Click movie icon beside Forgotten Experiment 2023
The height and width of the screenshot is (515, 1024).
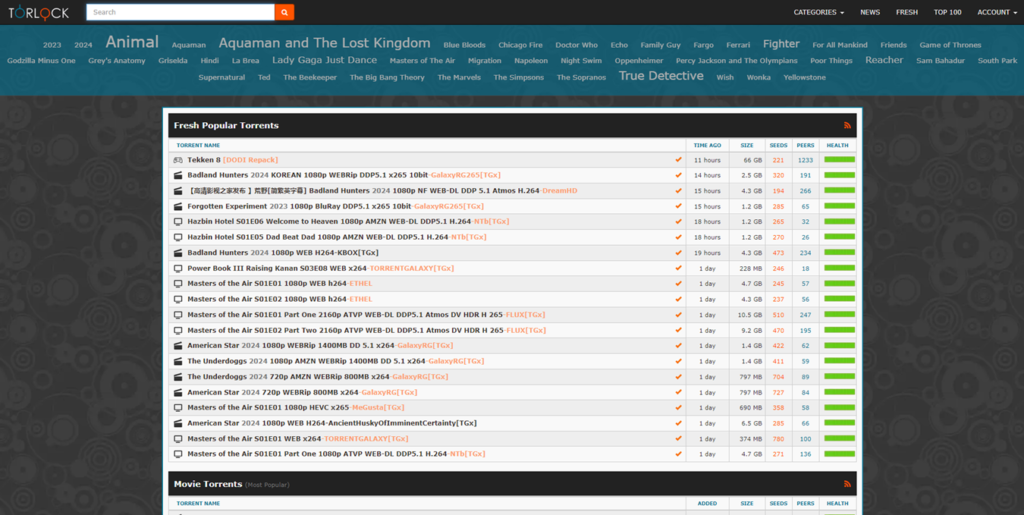(178, 206)
